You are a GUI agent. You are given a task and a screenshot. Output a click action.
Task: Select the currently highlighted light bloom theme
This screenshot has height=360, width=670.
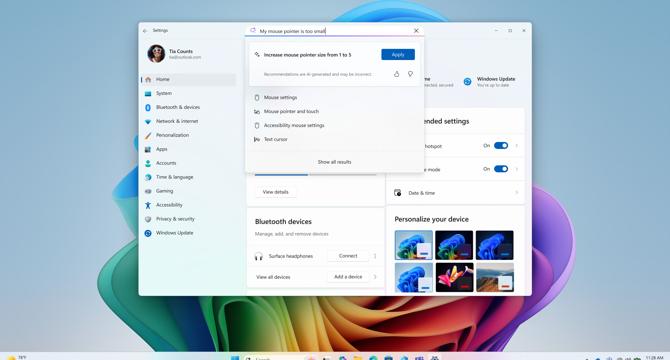click(414, 245)
